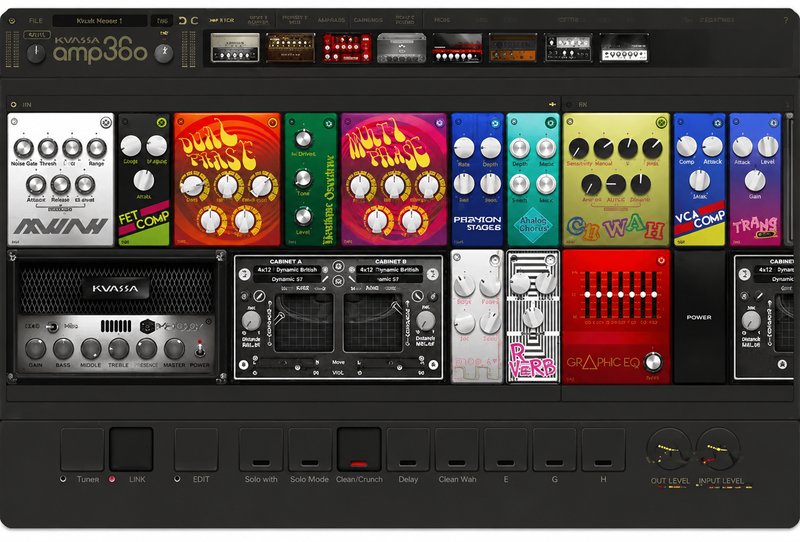Click the TREBLE knob on Kuassa amp

click(x=118, y=349)
